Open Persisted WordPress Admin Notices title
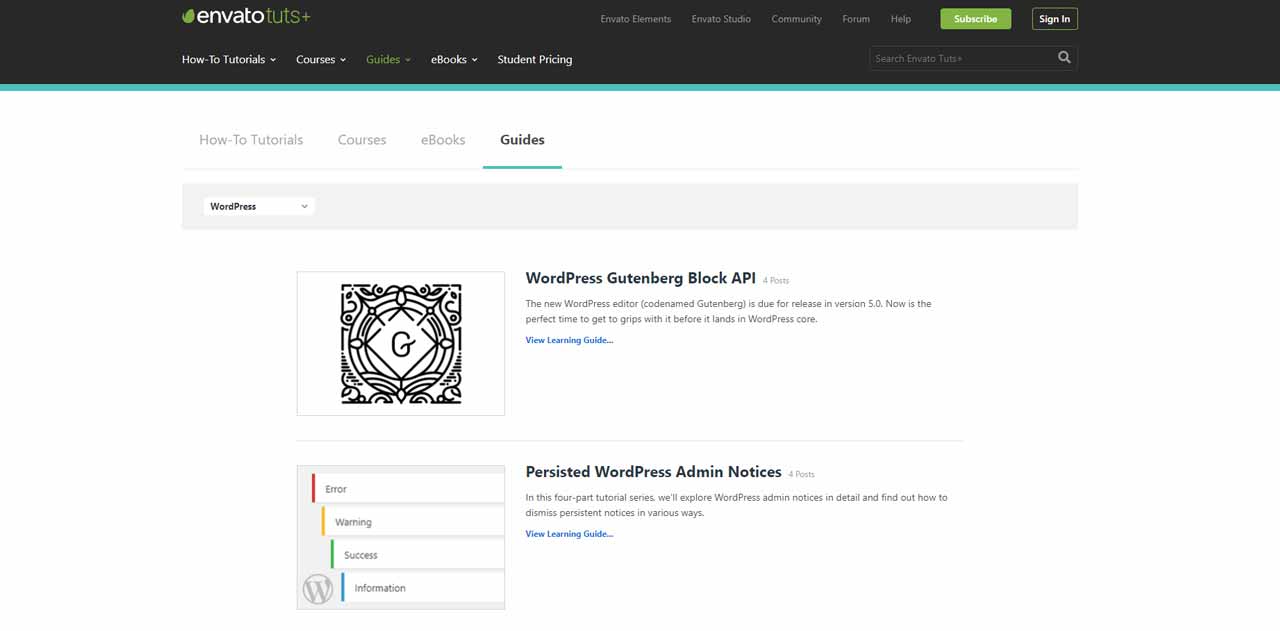 (654, 472)
